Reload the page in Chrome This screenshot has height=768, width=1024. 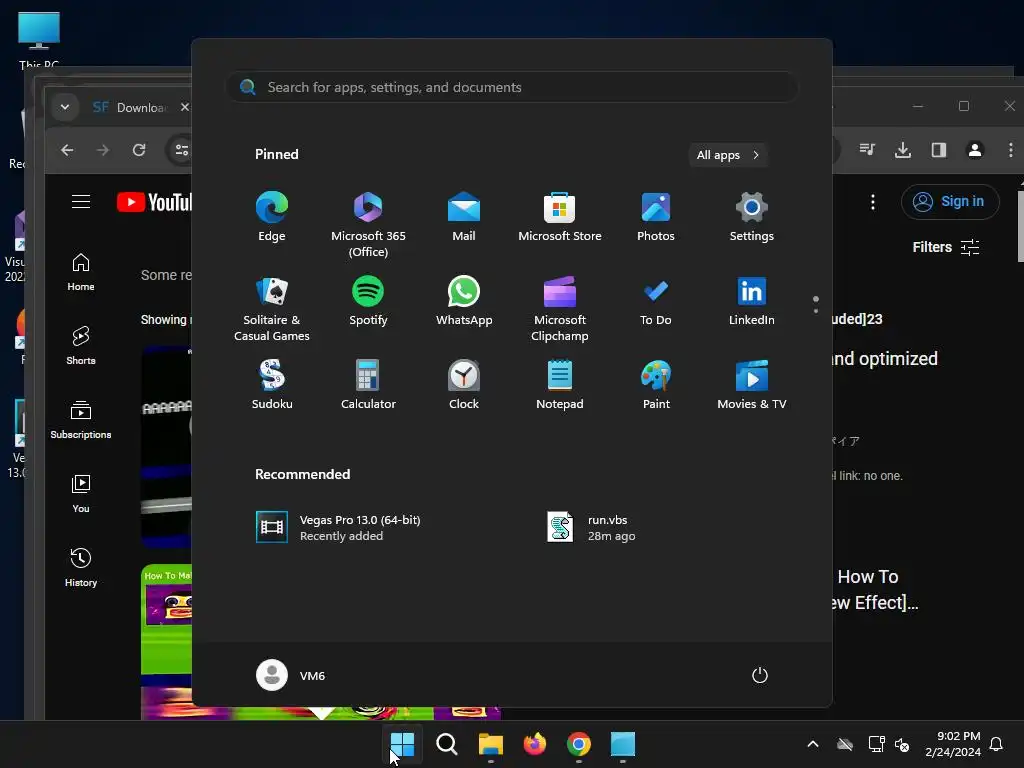[x=139, y=150]
